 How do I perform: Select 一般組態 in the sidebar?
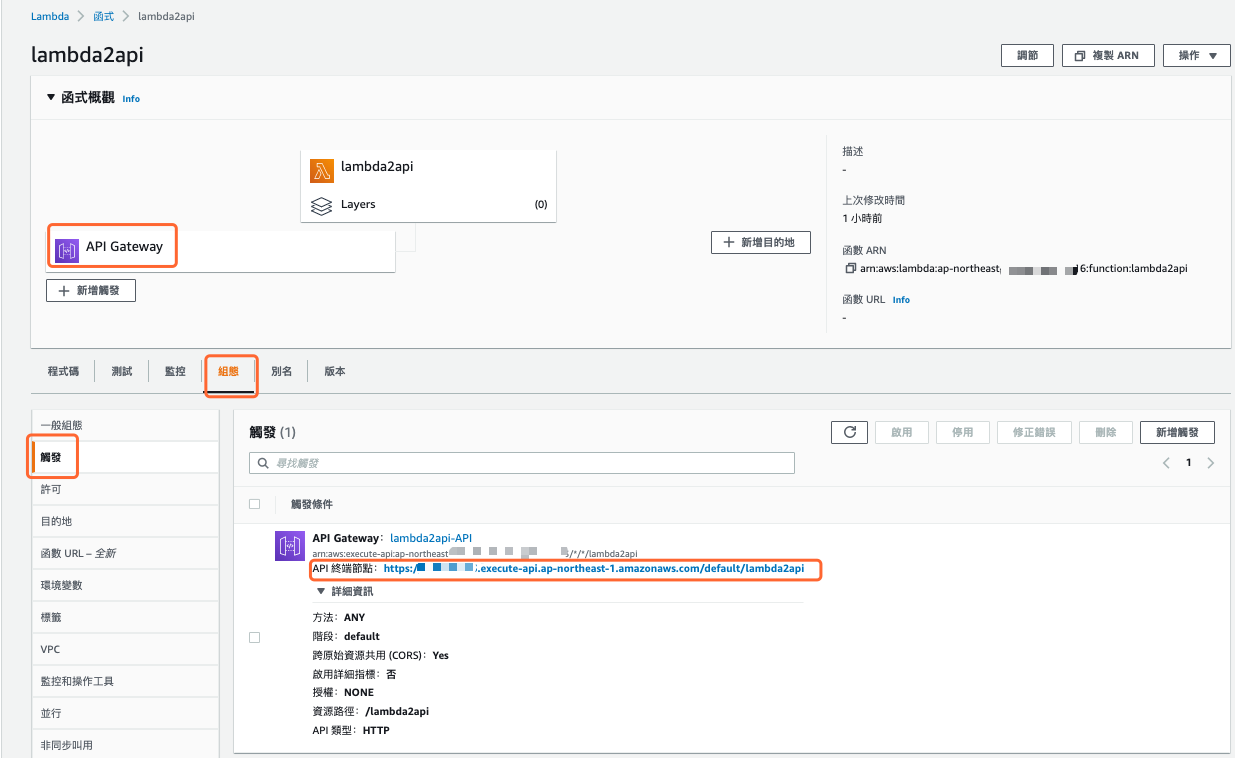click(125, 425)
